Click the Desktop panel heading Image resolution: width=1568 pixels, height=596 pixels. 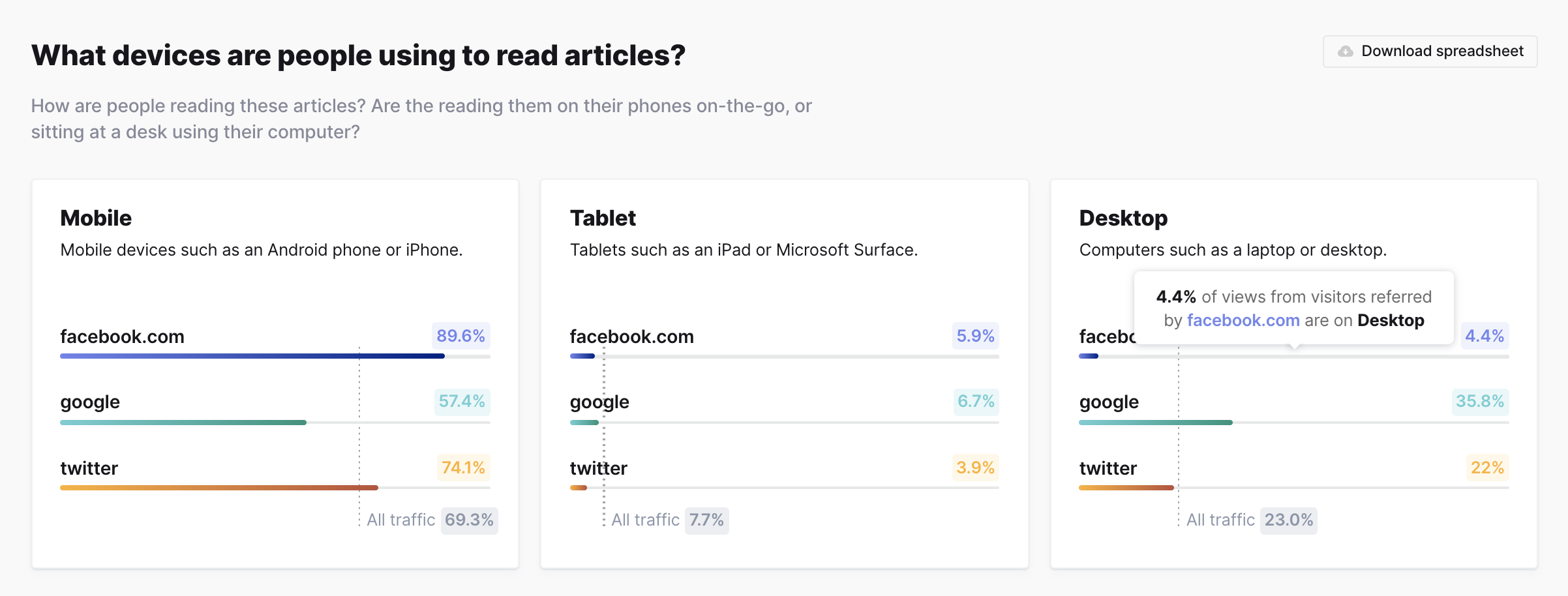pyautogui.click(x=1123, y=218)
